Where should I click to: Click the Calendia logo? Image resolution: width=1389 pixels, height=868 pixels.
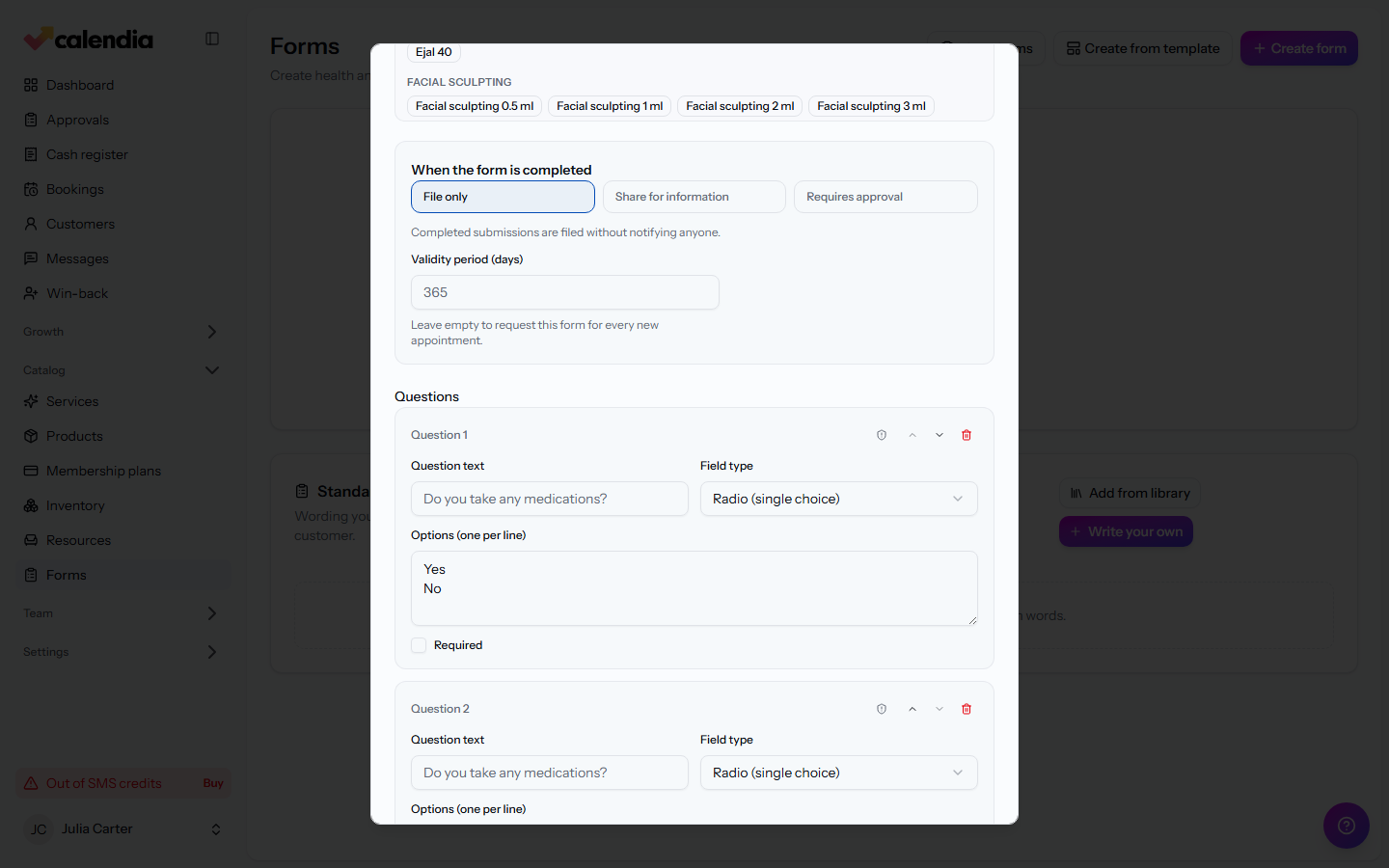click(89, 39)
